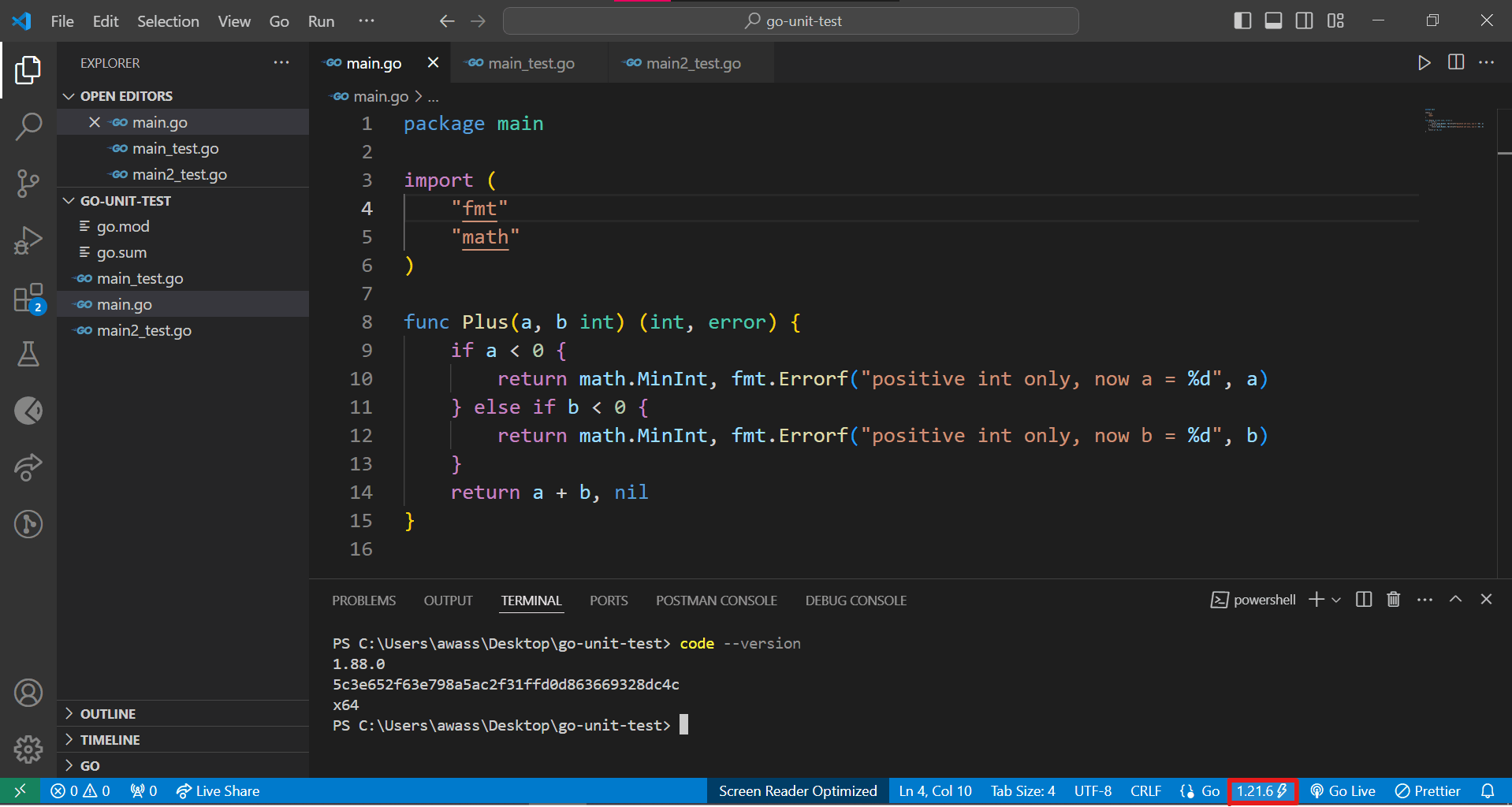Switch to the main_test.go editor tab
Screen dimensions: 1512x807
point(530,63)
